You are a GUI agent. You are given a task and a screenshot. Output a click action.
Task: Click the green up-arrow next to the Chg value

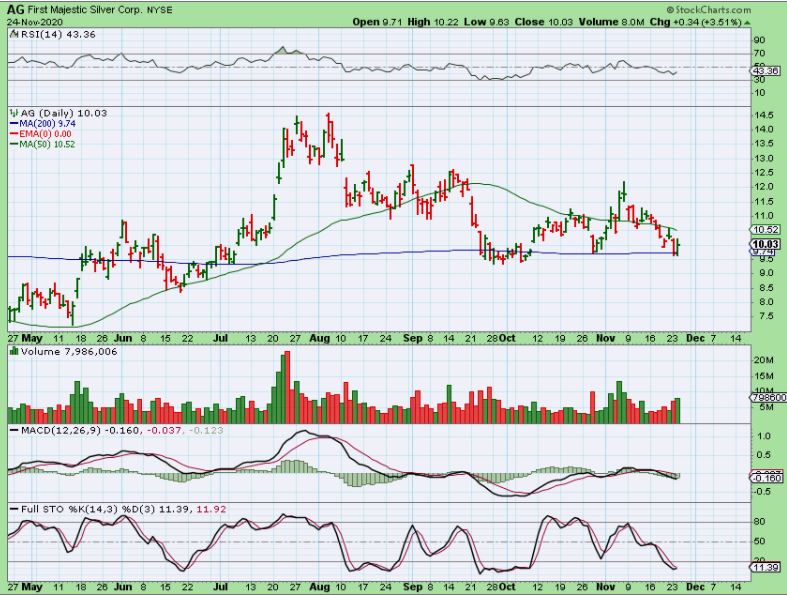click(747, 23)
